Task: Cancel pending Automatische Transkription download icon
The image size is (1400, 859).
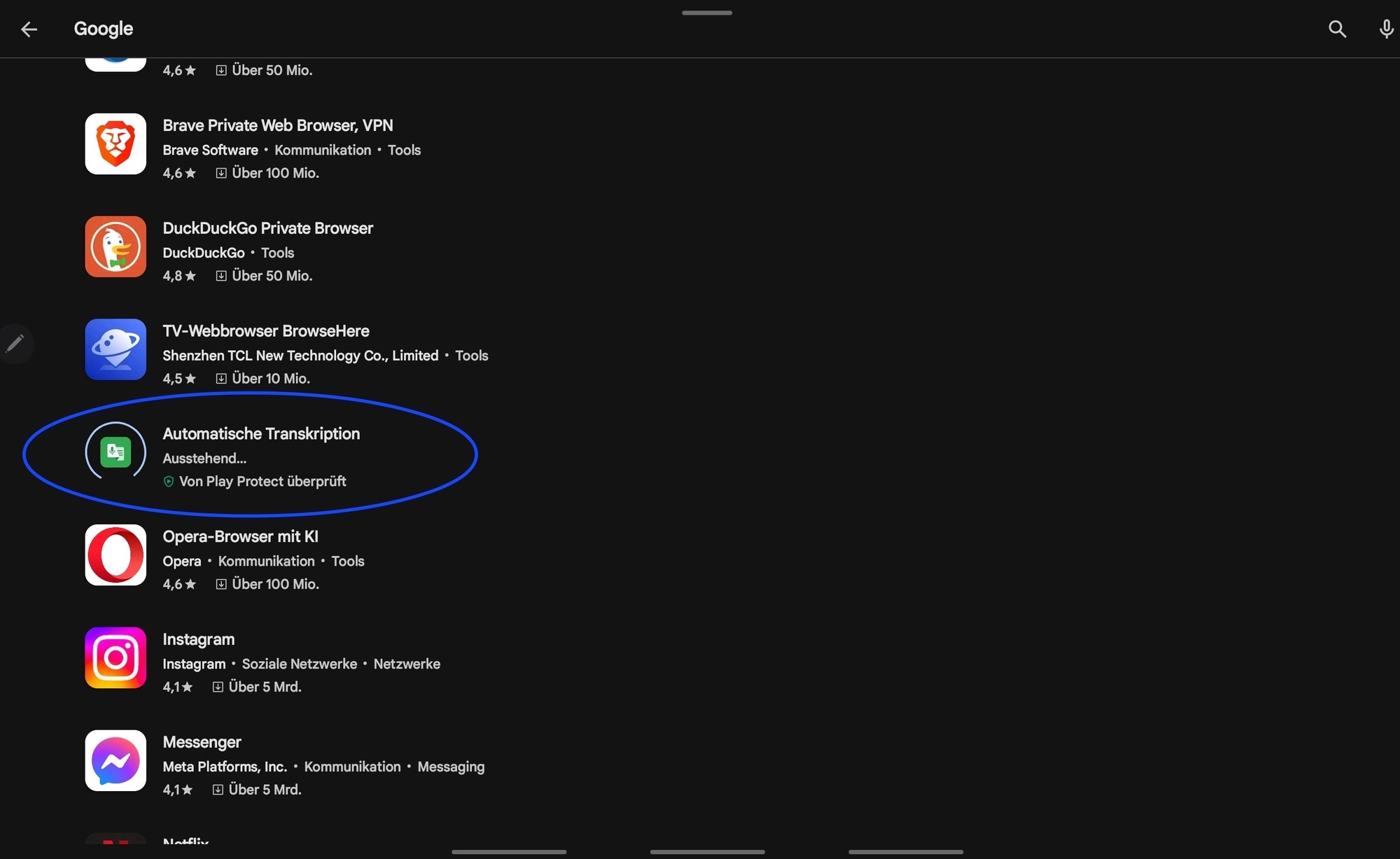Action: (x=115, y=452)
